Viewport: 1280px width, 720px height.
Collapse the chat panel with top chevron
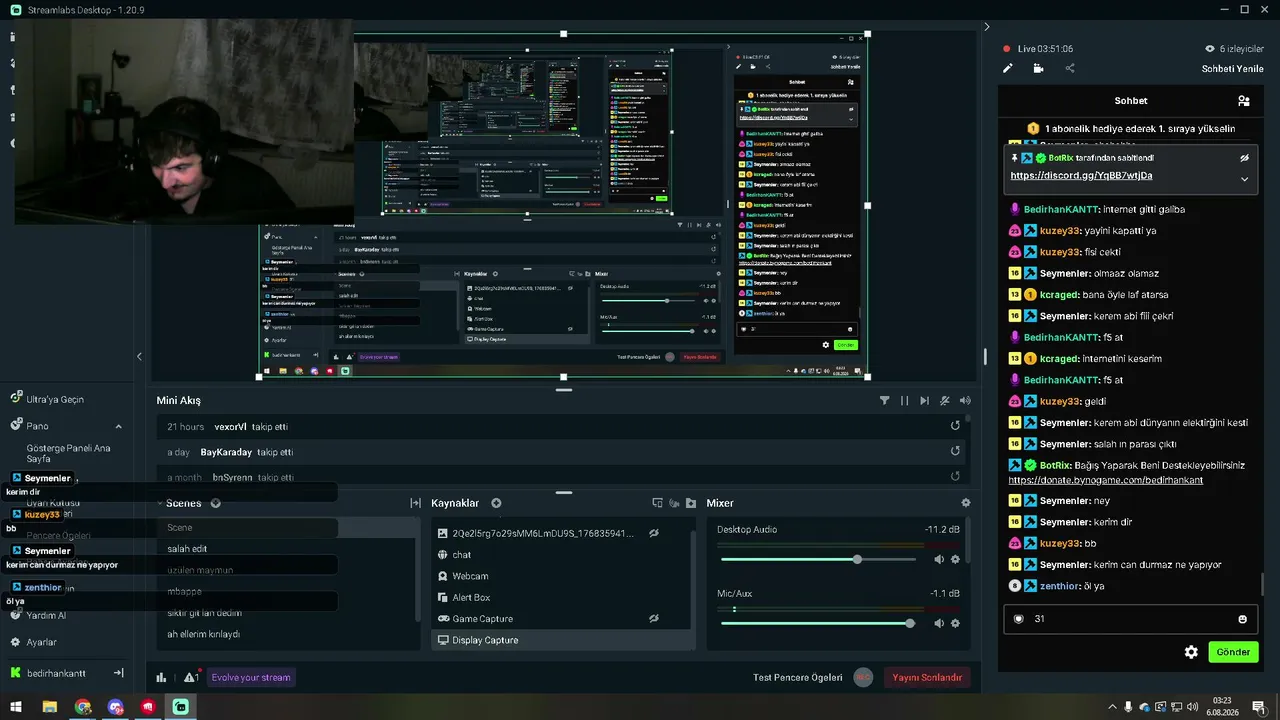click(986, 27)
